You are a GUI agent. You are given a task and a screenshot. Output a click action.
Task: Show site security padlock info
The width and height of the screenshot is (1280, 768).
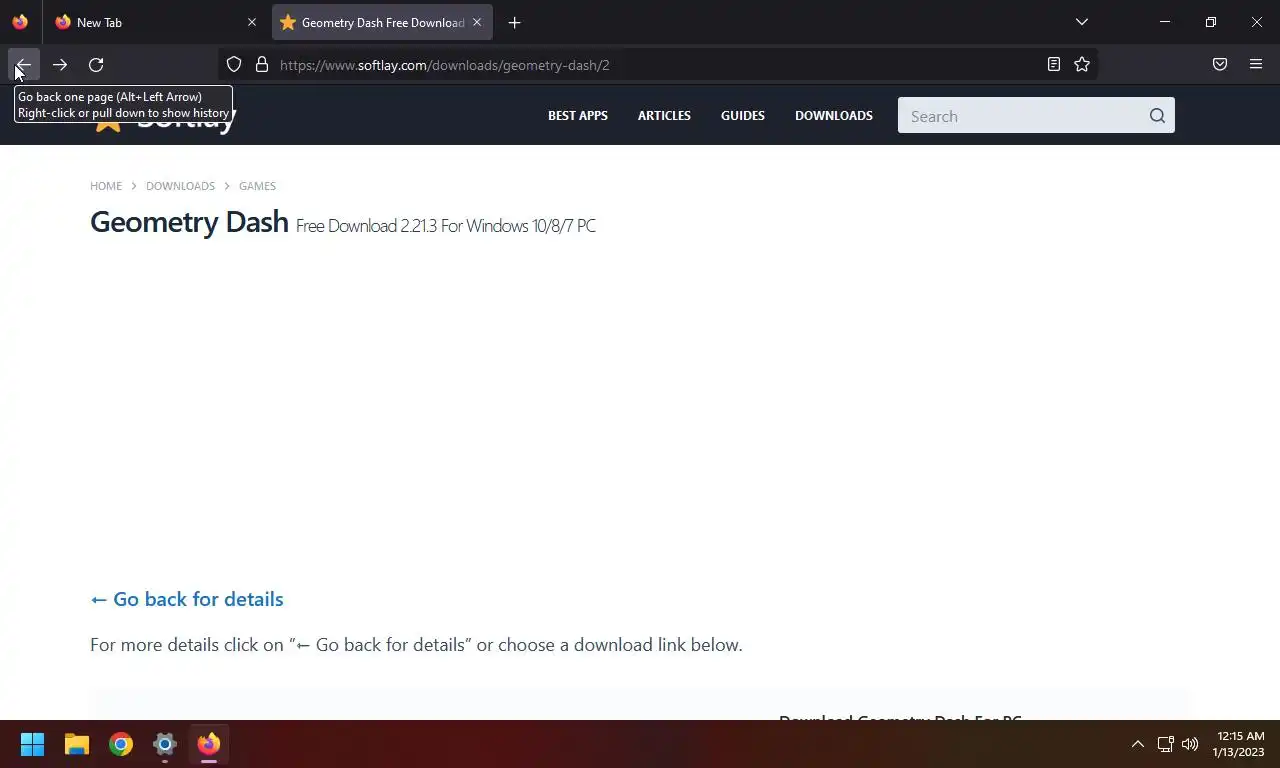(x=262, y=65)
